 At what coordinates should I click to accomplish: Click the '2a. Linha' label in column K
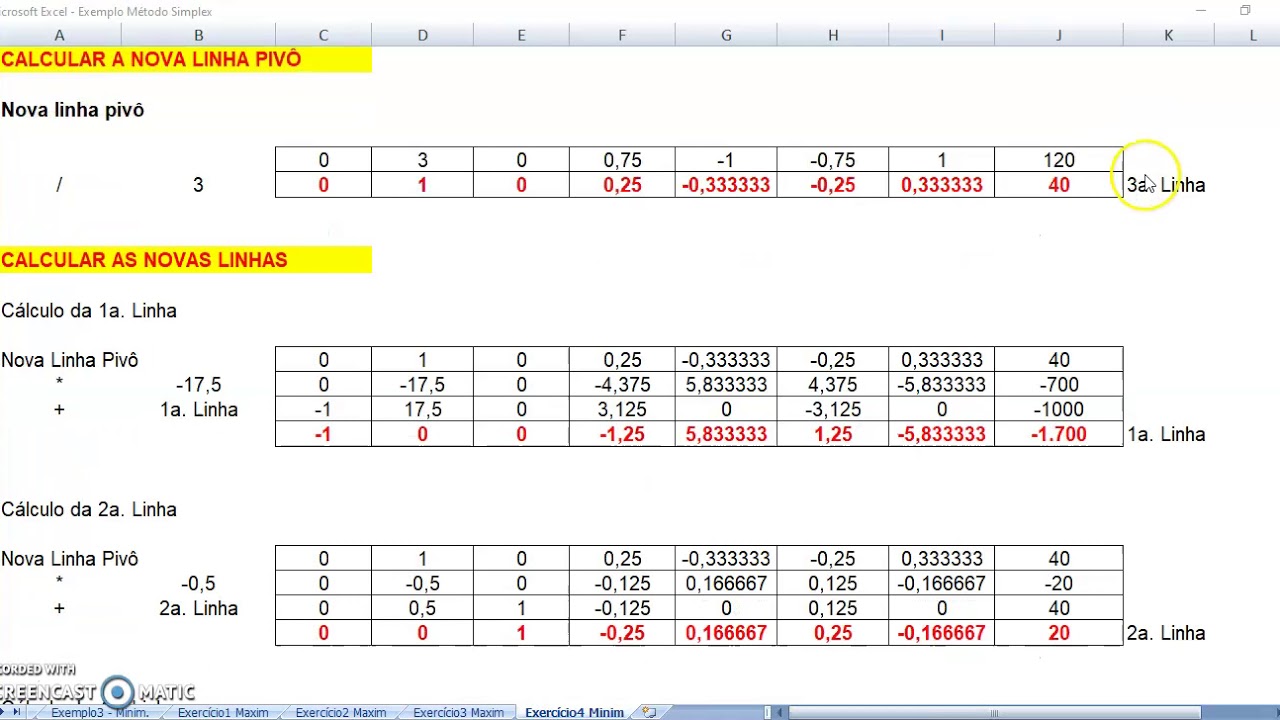(x=1166, y=633)
